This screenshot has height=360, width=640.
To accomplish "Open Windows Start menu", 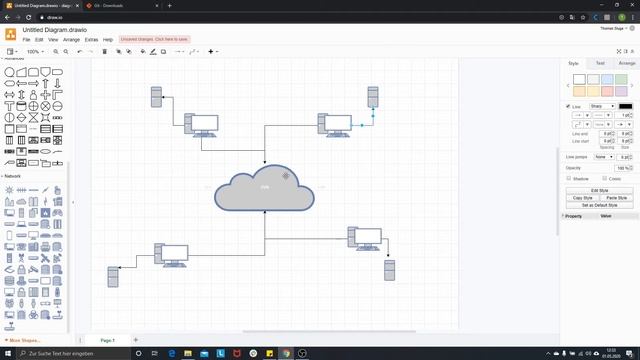I will 8,353.
